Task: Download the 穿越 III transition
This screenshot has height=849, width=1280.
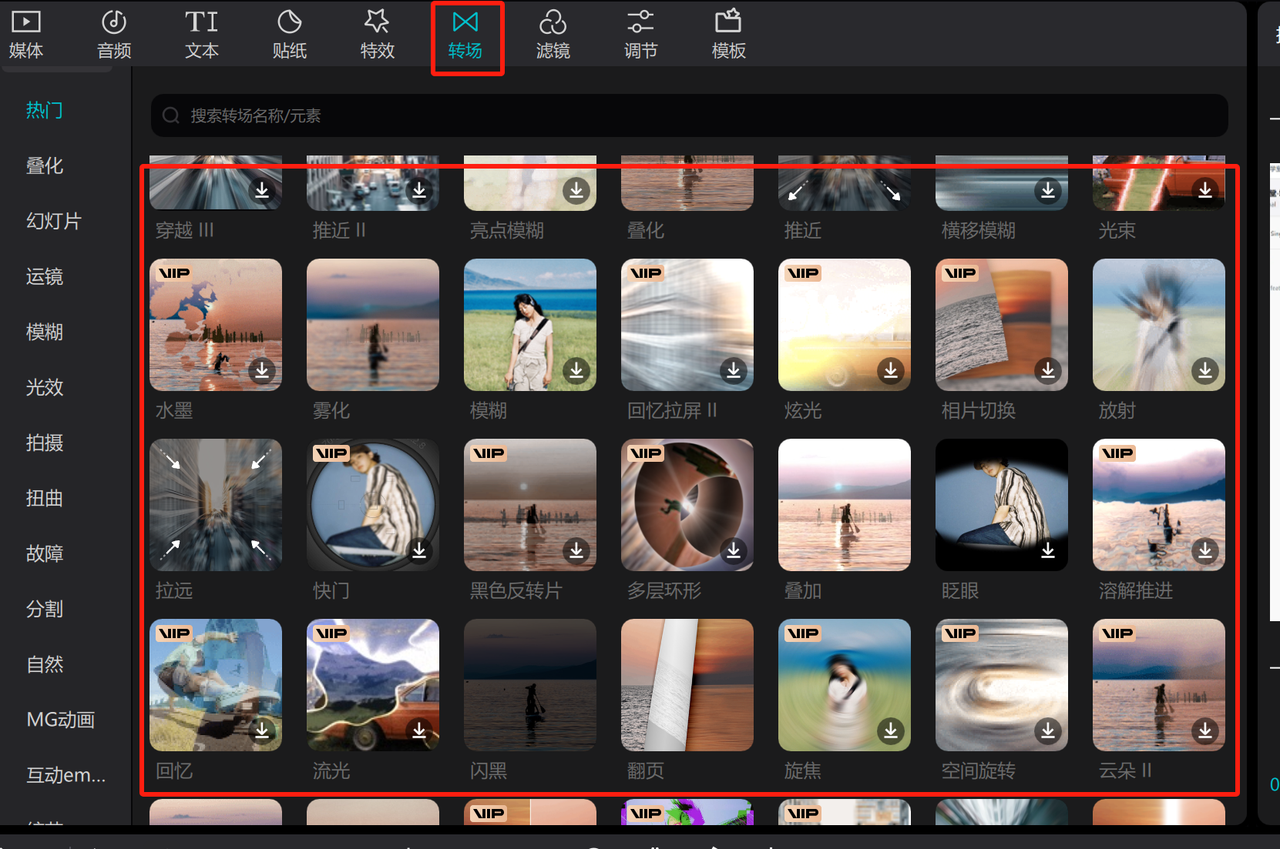Action: (x=262, y=190)
